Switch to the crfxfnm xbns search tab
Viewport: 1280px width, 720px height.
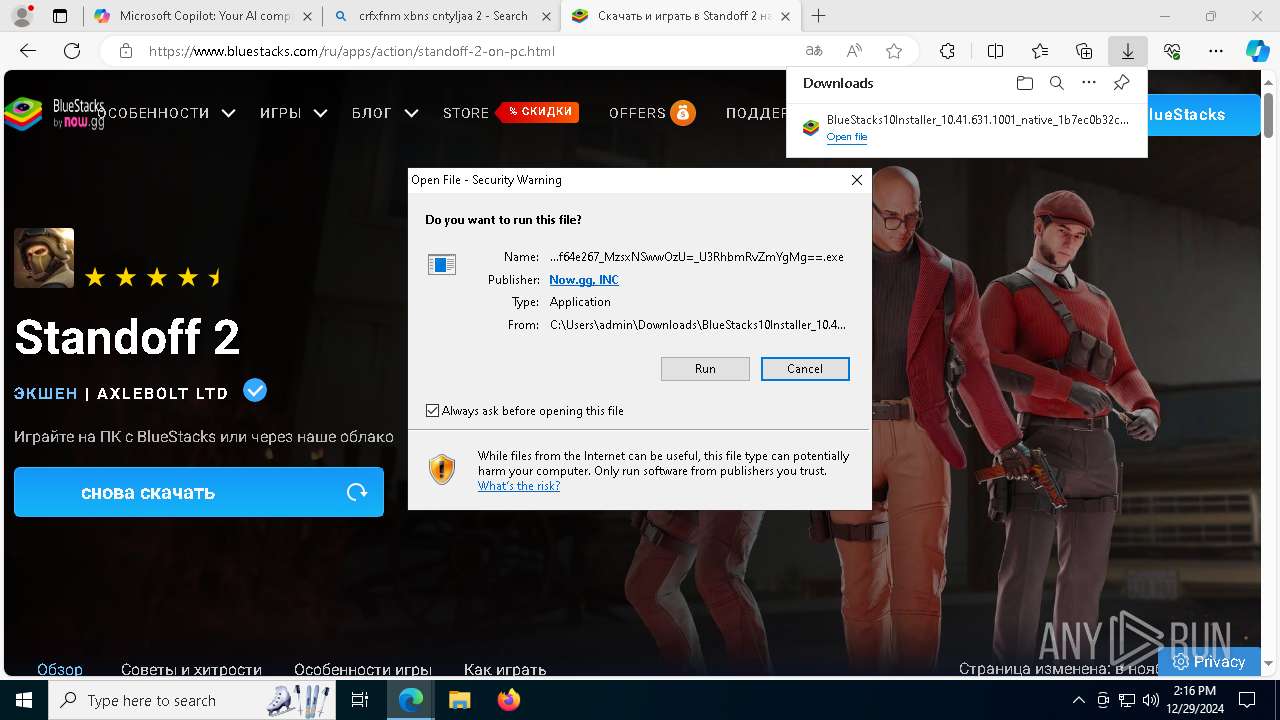pos(441,16)
